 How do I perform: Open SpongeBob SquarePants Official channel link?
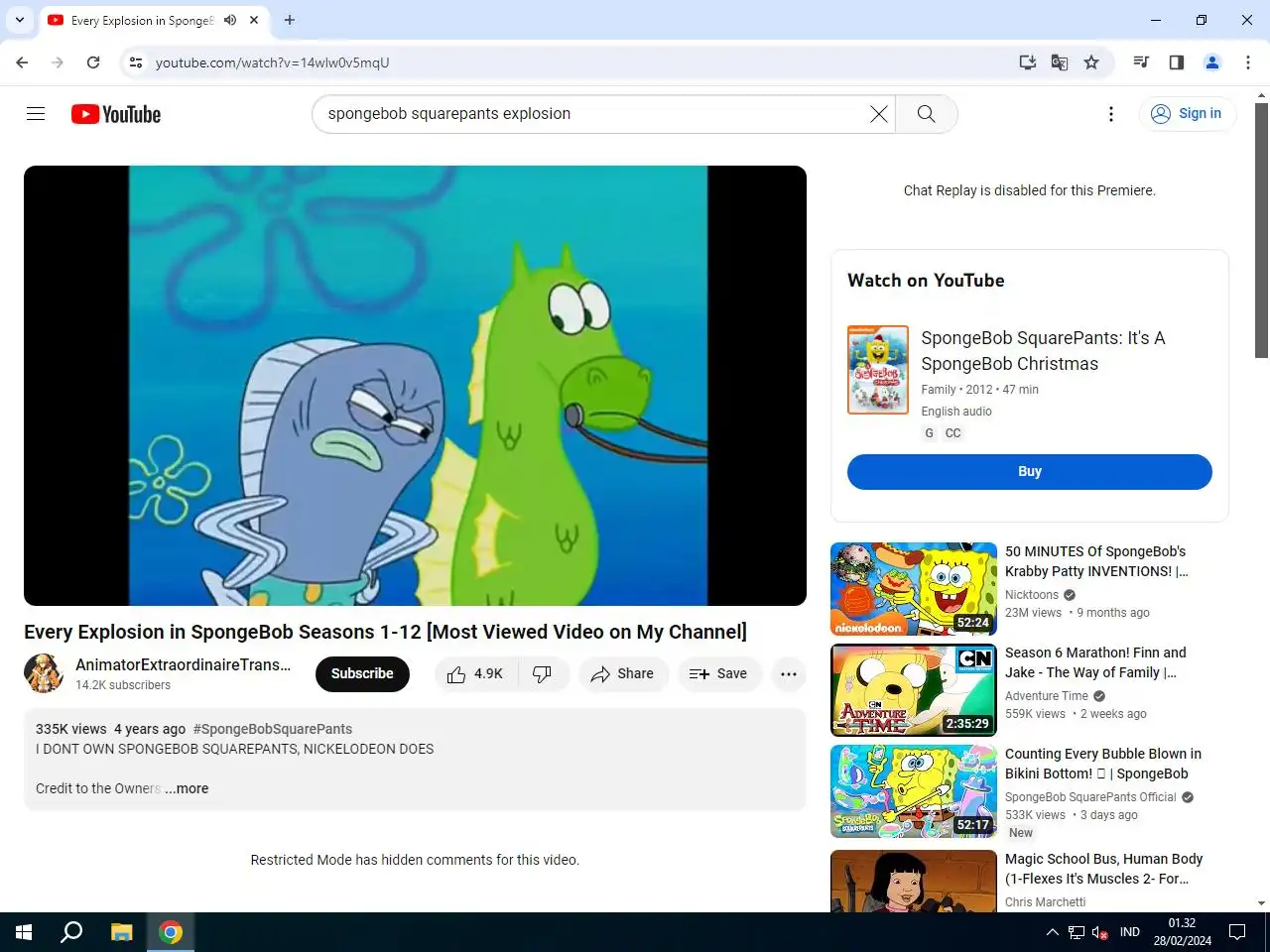coord(1090,797)
